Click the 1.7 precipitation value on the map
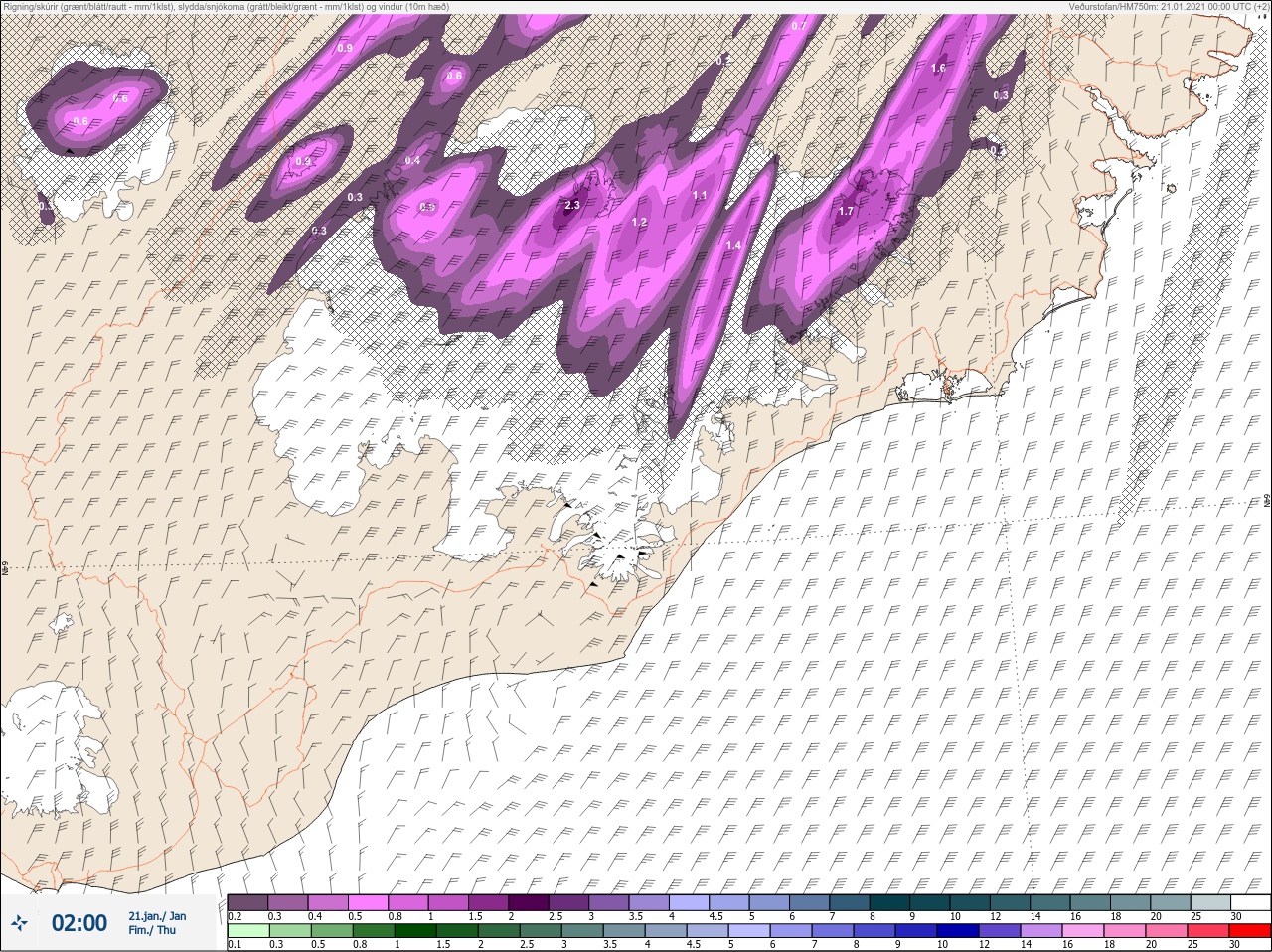This screenshot has height=952, width=1272. (x=846, y=212)
